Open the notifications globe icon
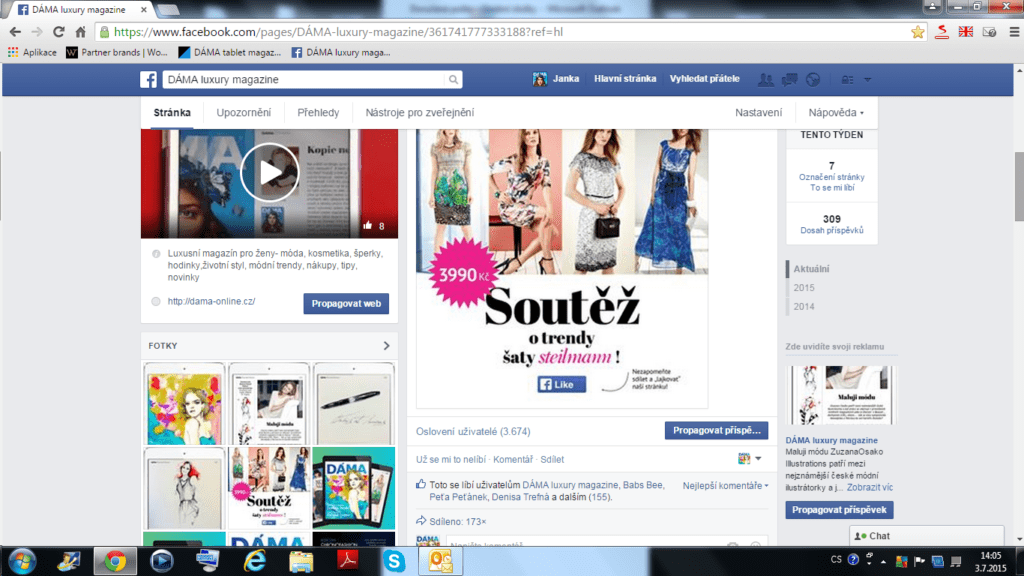The height and width of the screenshot is (576, 1024). pyautogui.click(x=812, y=80)
